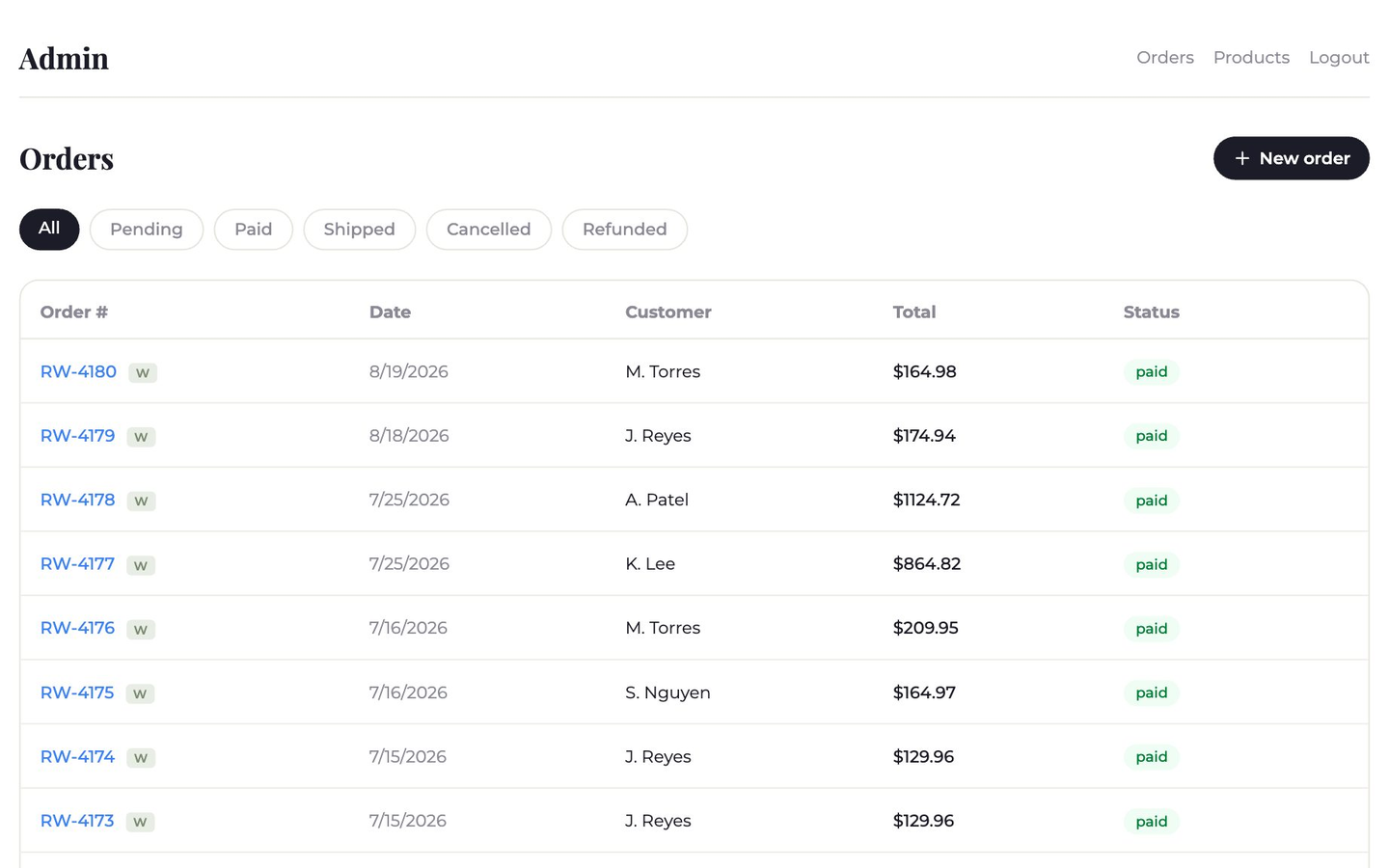Show only Shipped orders
Image resolution: width=1389 pixels, height=868 pixels.
(360, 230)
